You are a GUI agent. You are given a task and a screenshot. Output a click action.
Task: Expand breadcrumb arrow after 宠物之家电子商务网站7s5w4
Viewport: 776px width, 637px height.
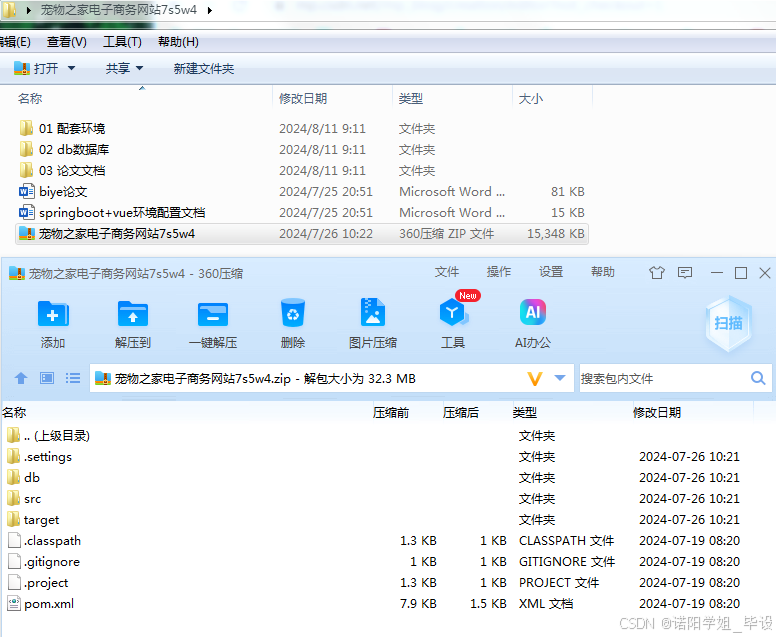coord(210,10)
